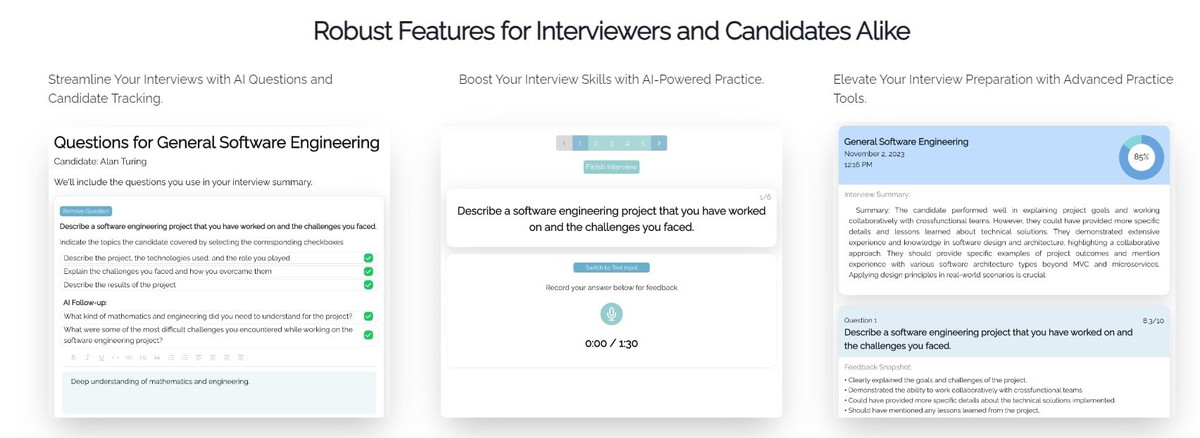
Task: Click the microphone record icon
Action: pos(611,314)
